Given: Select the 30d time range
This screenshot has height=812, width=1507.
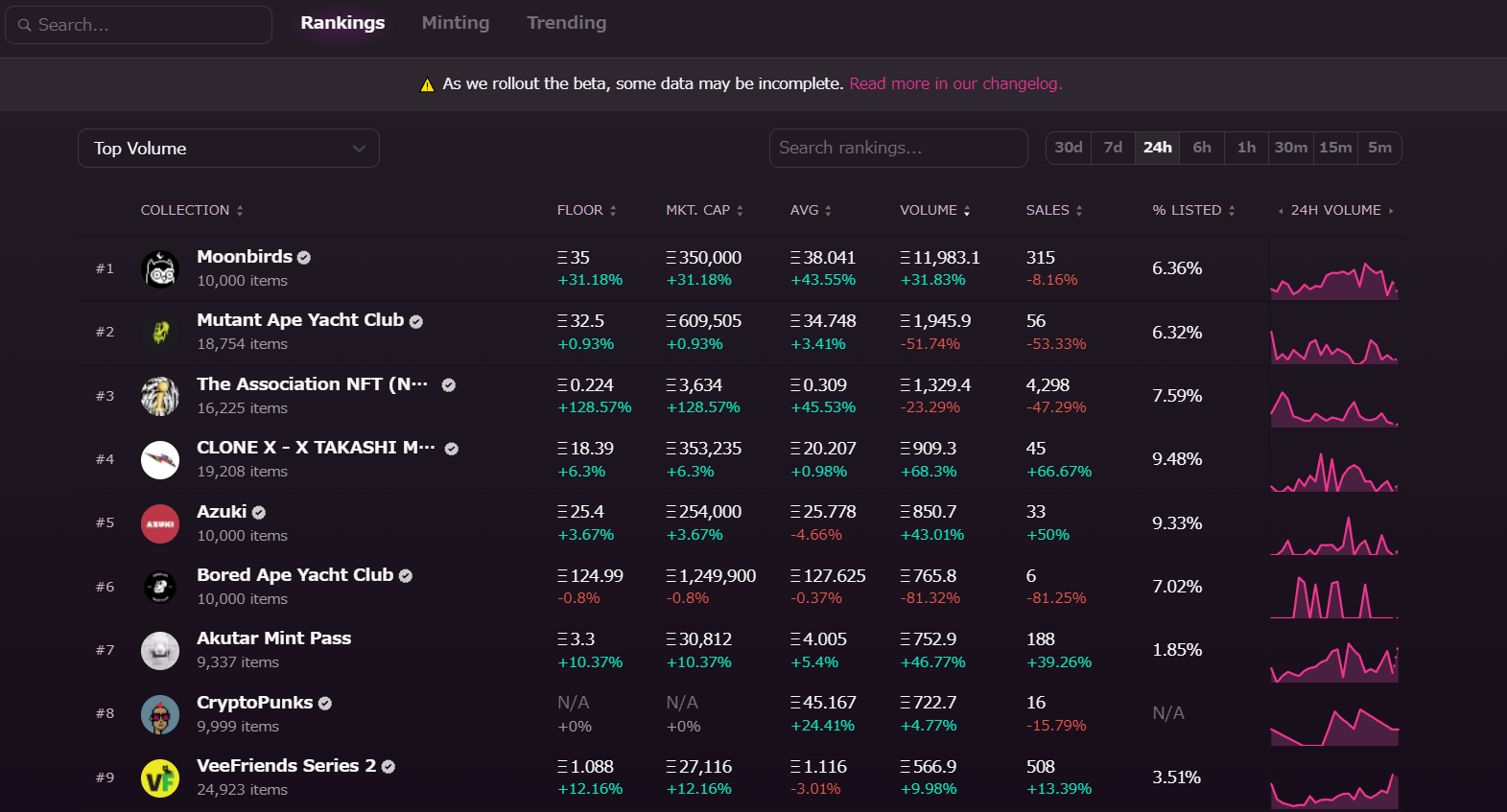Looking at the screenshot, I should [1069, 148].
